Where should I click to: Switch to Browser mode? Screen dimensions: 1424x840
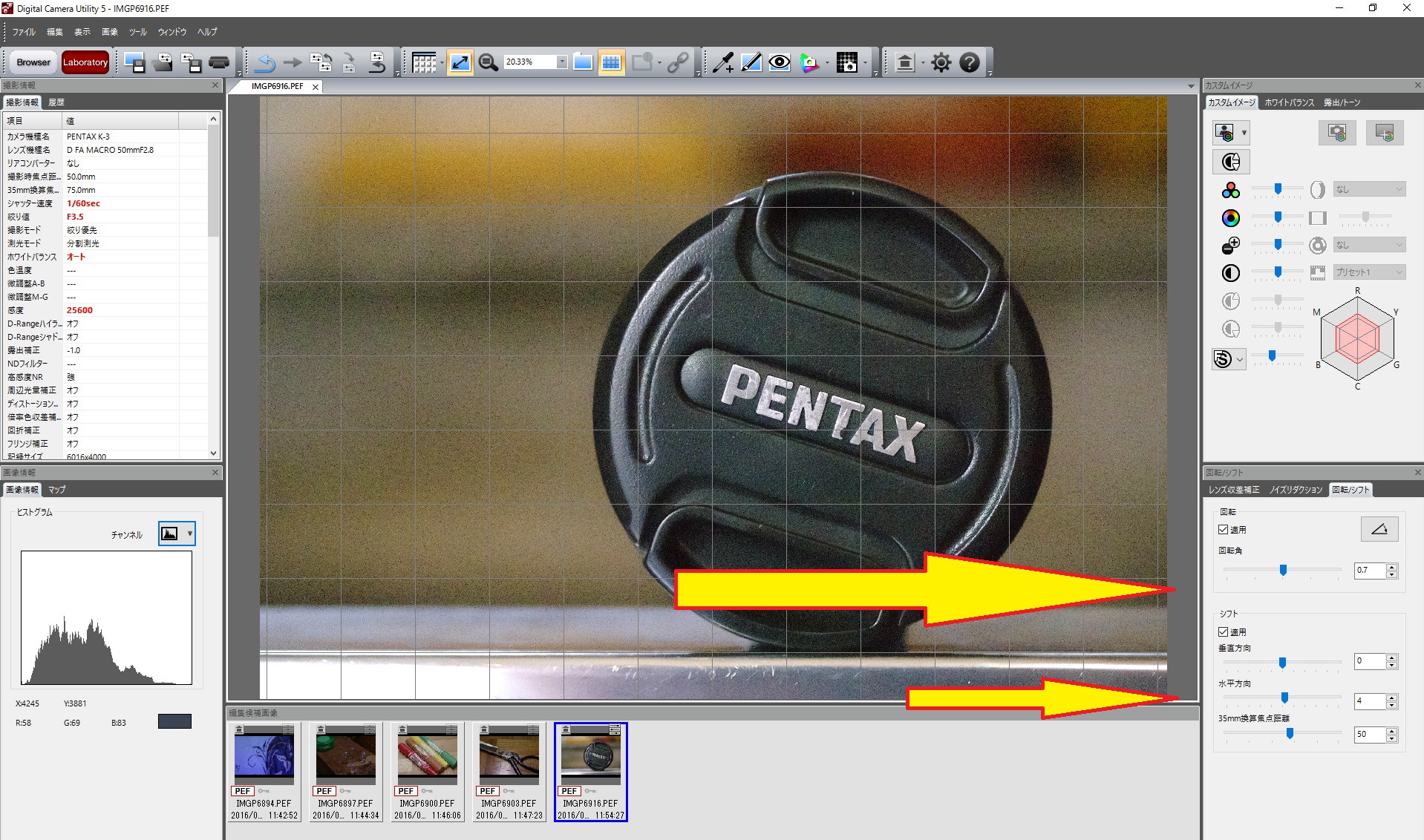coord(33,62)
